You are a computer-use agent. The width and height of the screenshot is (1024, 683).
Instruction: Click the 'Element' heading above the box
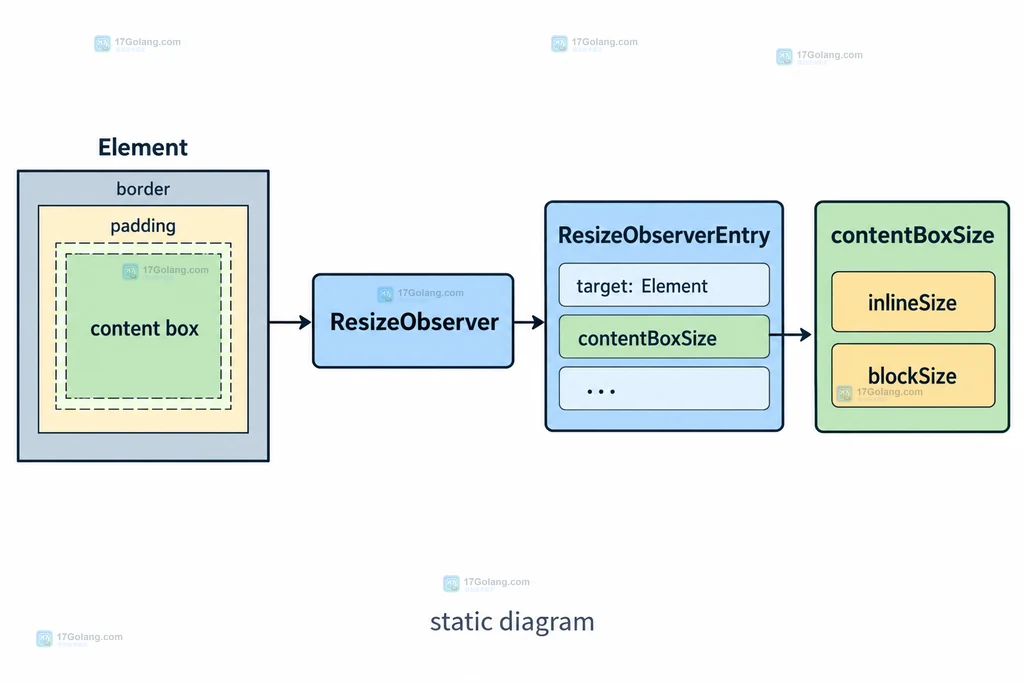pos(142,148)
